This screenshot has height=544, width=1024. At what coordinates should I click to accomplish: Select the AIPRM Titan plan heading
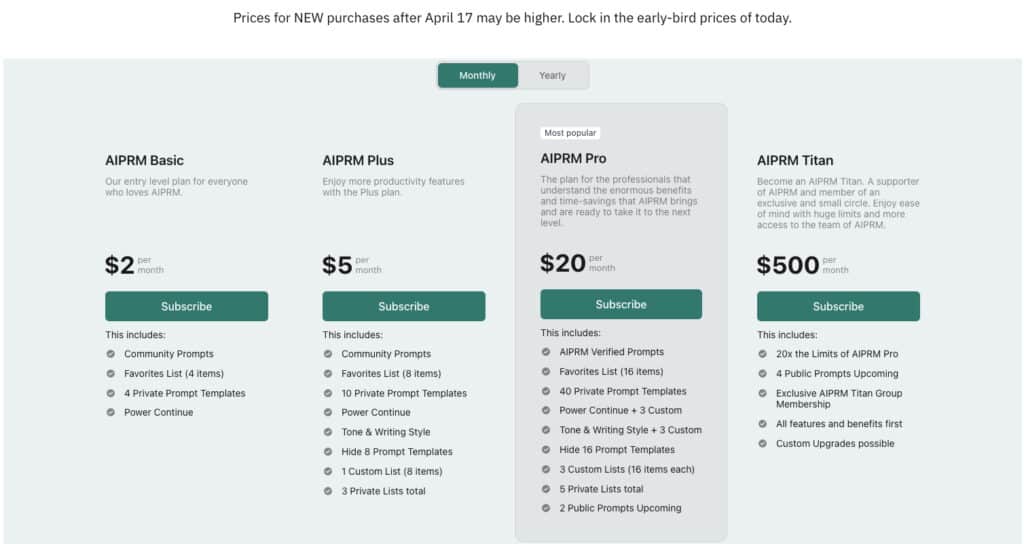[x=795, y=160]
